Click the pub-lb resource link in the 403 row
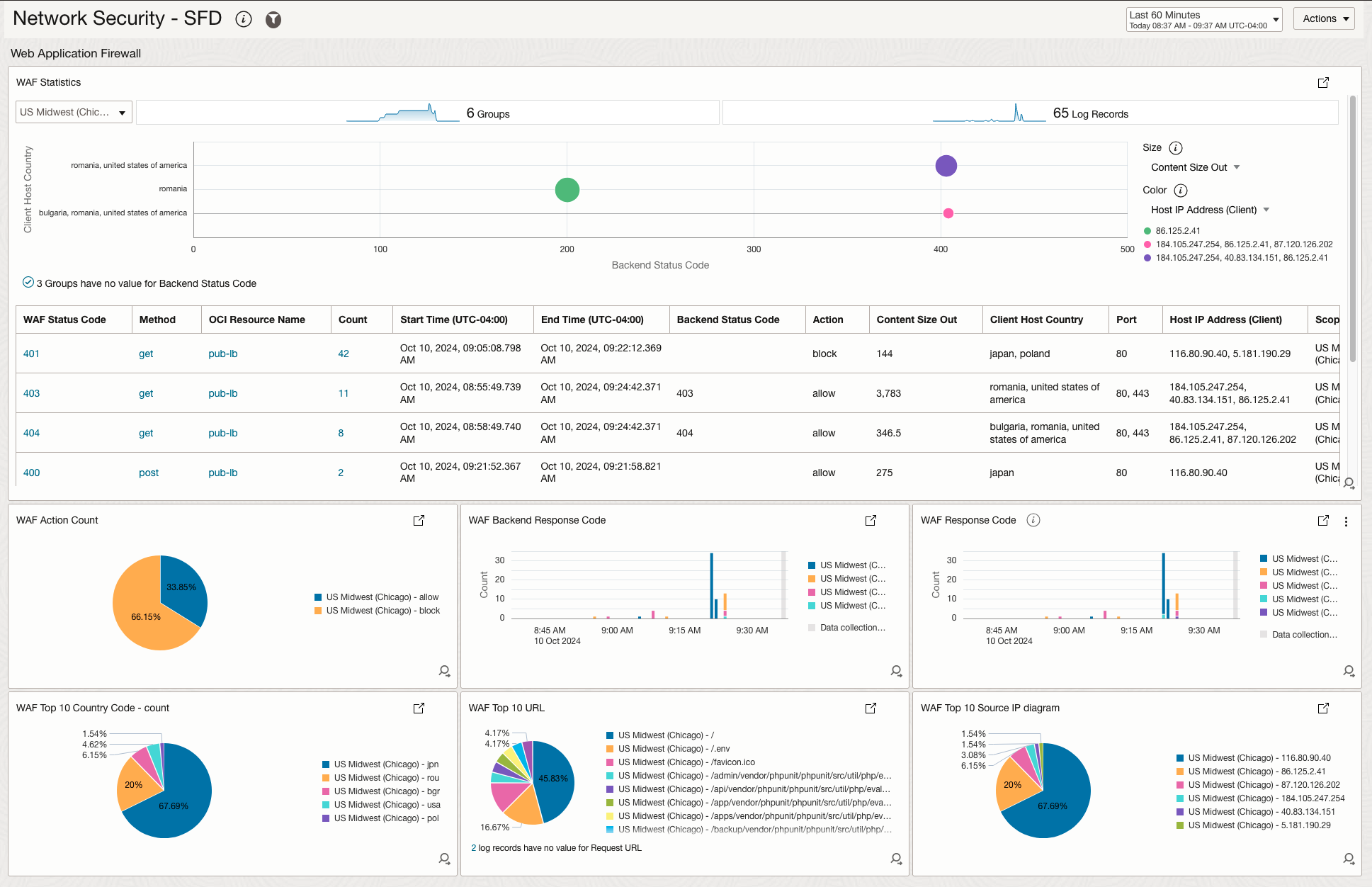The width and height of the screenshot is (1372, 887). coord(222,393)
